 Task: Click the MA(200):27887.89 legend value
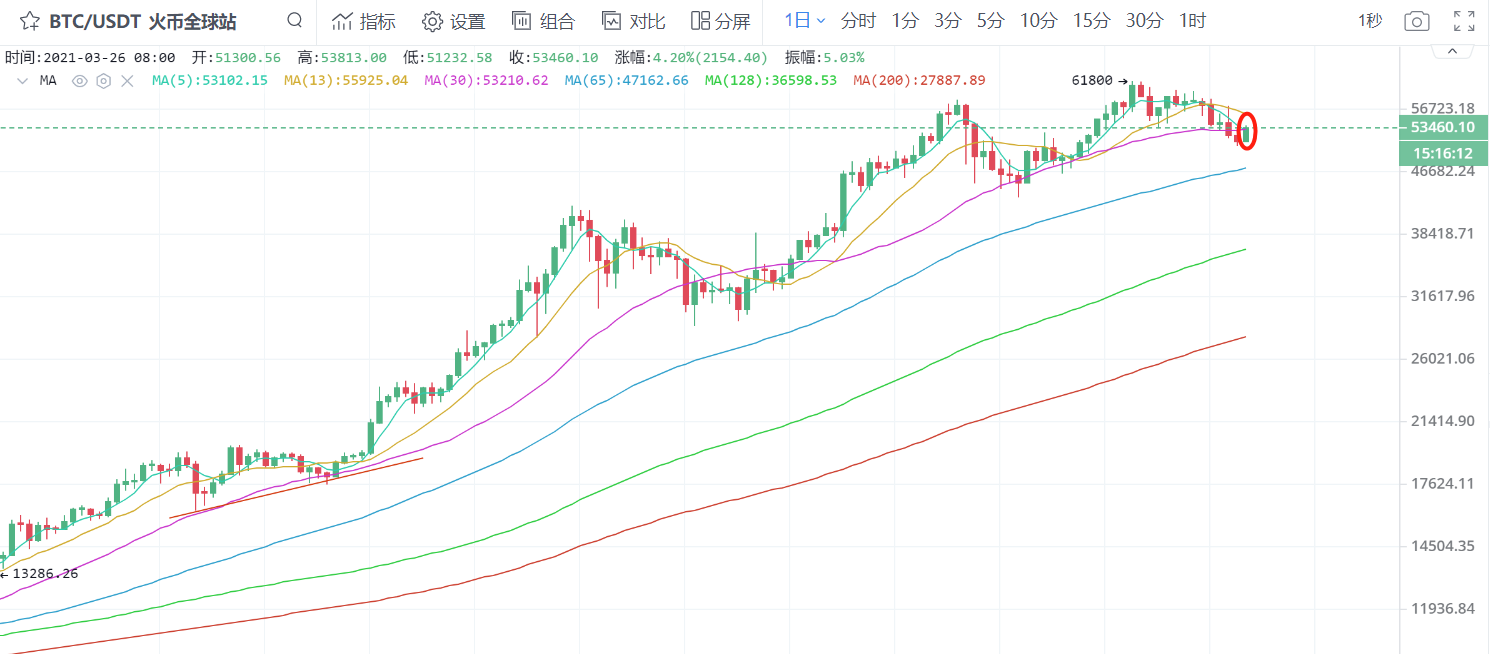point(919,80)
